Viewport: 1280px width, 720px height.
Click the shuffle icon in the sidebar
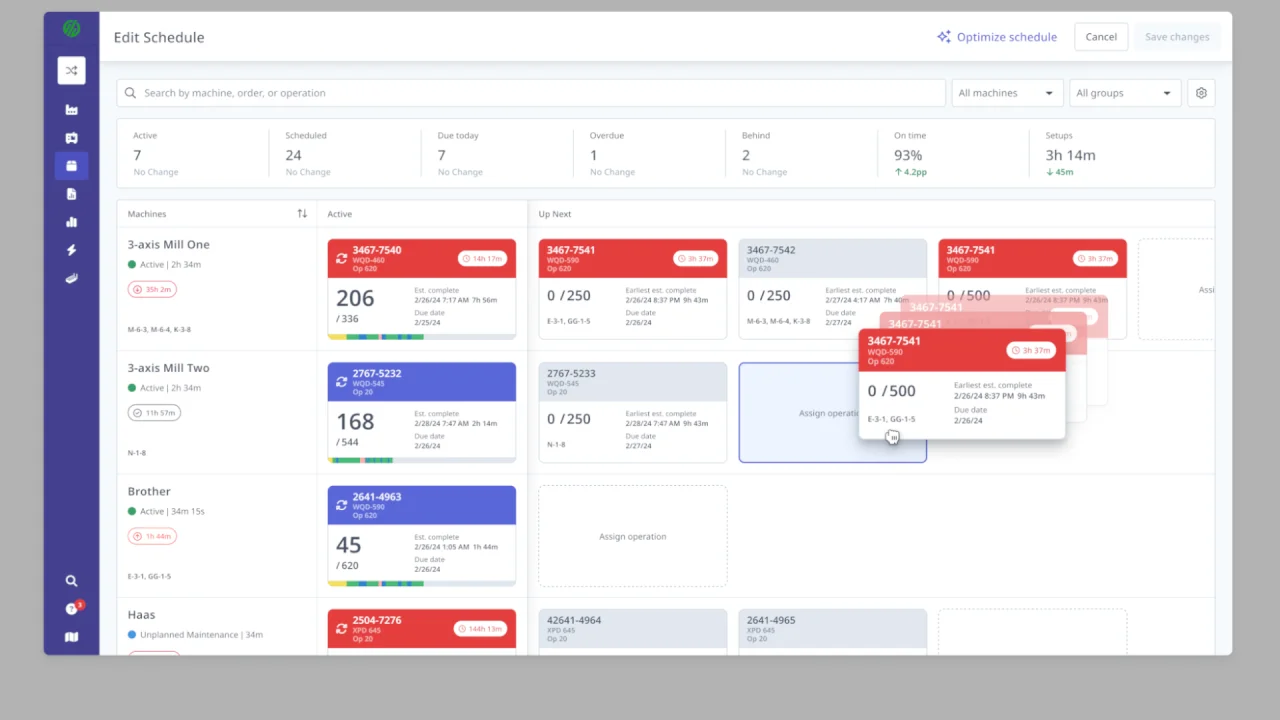click(71, 70)
